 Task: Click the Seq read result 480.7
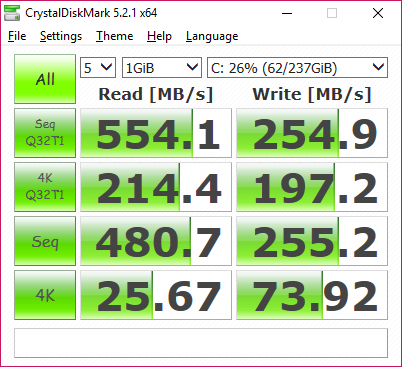coord(156,241)
